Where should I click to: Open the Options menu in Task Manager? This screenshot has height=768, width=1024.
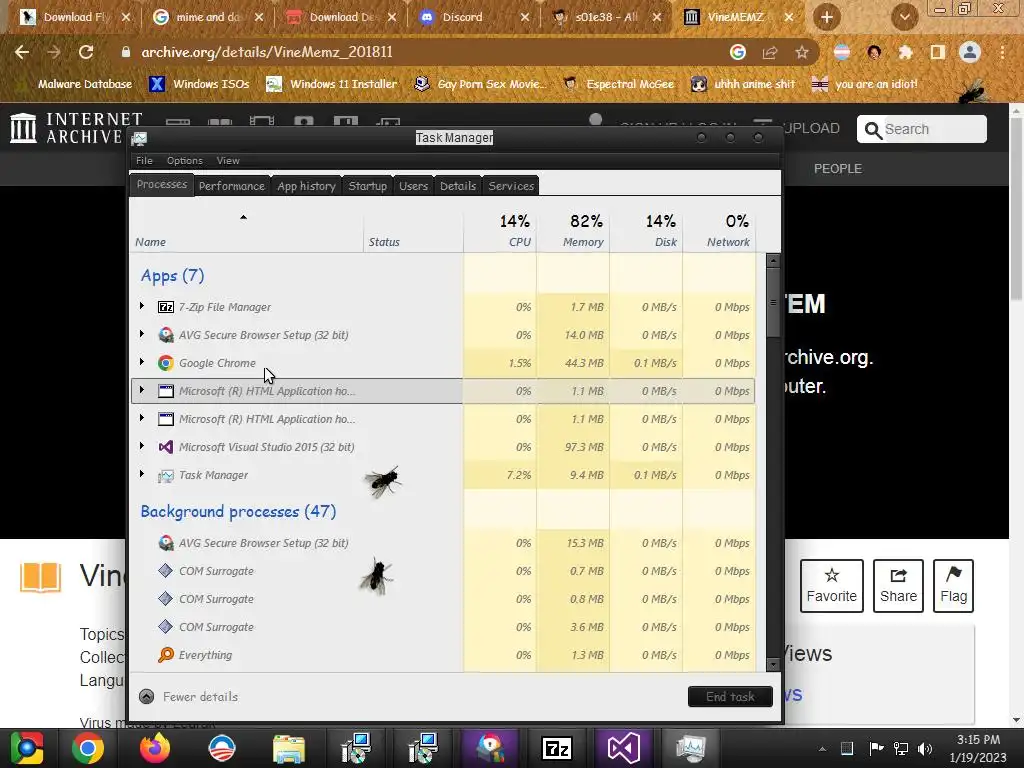185,161
